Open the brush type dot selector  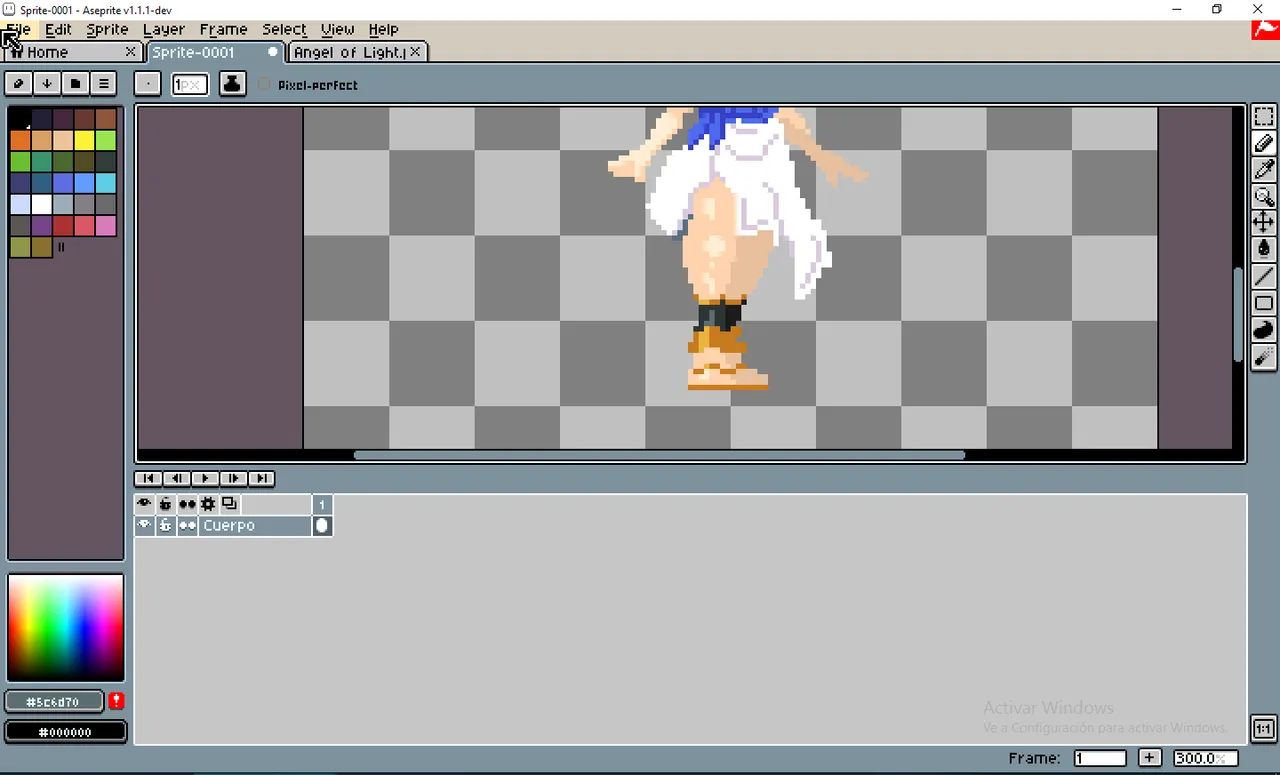(x=147, y=84)
